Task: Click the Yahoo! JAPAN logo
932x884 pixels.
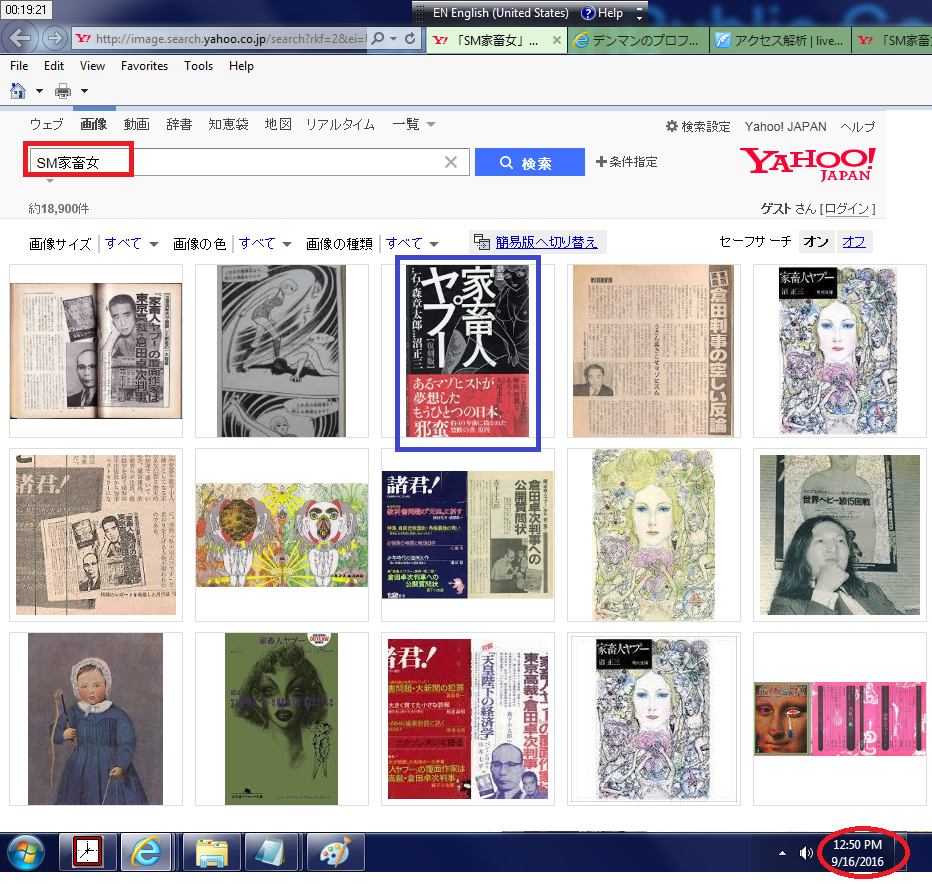Action: pos(807,163)
